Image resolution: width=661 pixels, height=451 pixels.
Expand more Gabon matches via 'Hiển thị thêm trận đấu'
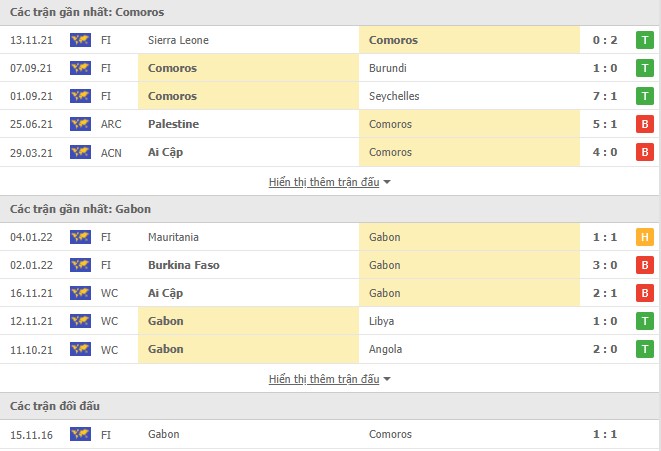323,379
